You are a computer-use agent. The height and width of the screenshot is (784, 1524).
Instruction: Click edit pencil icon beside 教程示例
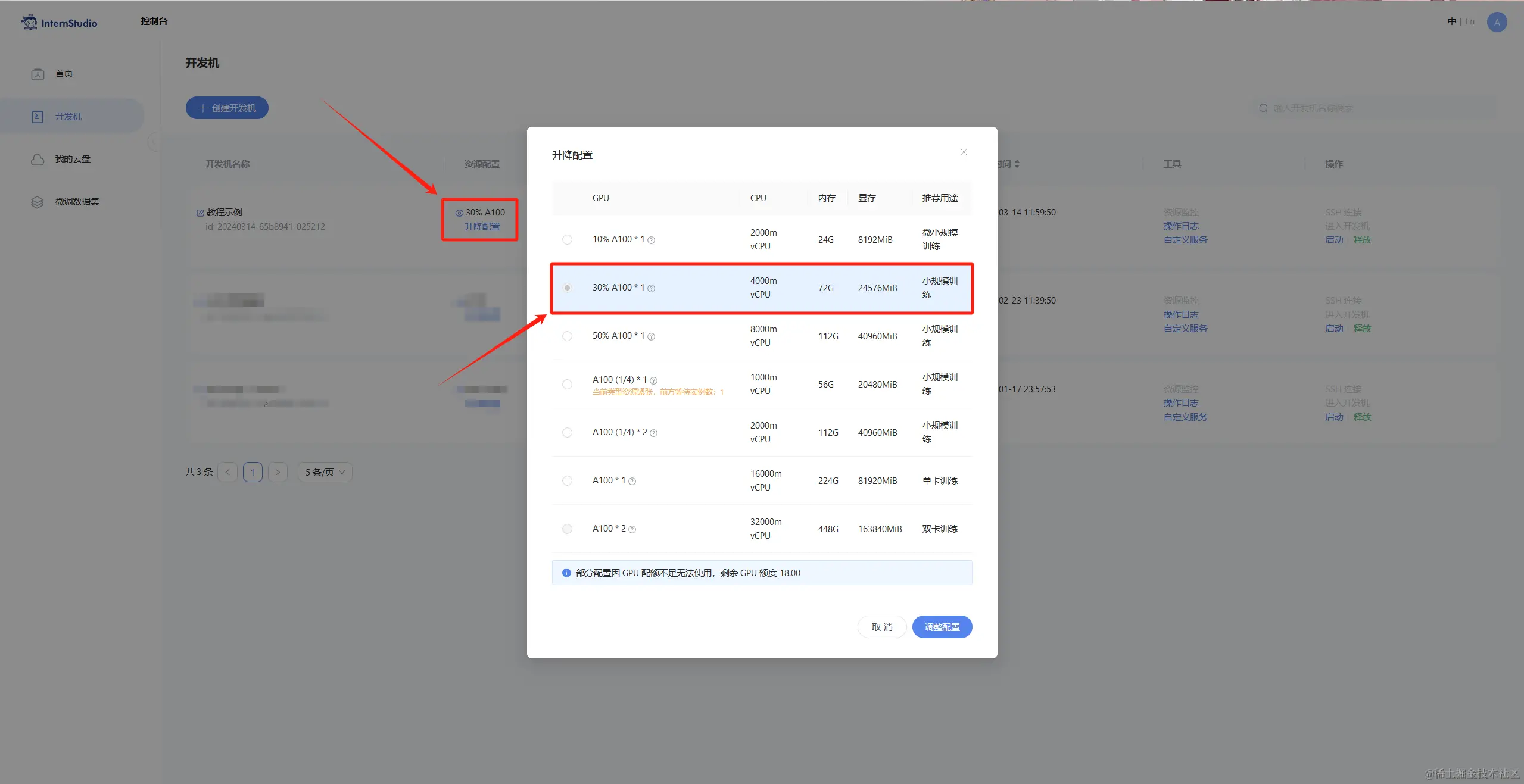(x=200, y=213)
